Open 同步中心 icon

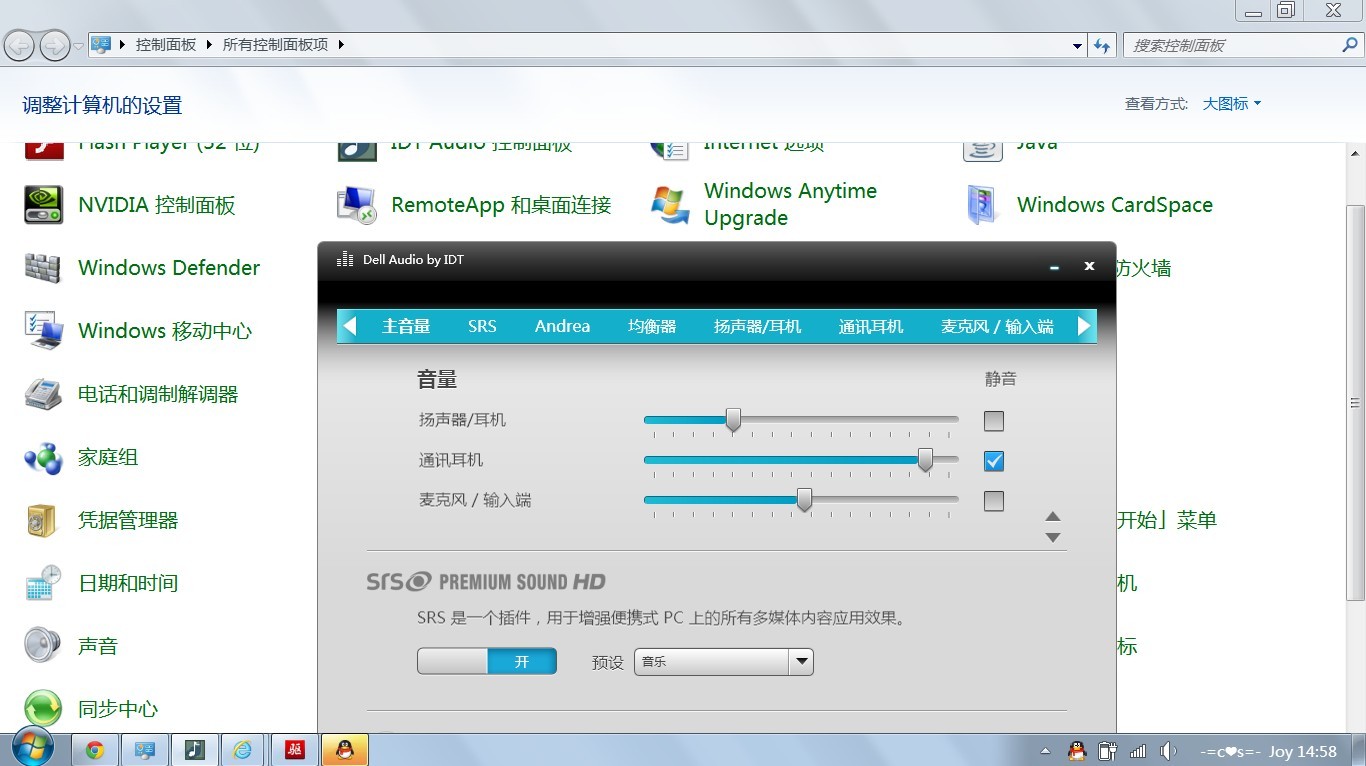coord(44,709)
